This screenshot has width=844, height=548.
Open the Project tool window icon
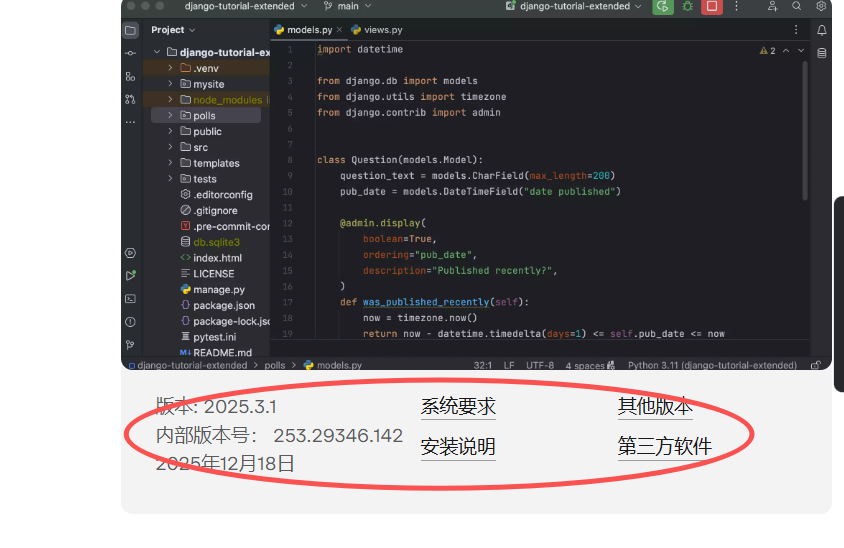[131, 30]
